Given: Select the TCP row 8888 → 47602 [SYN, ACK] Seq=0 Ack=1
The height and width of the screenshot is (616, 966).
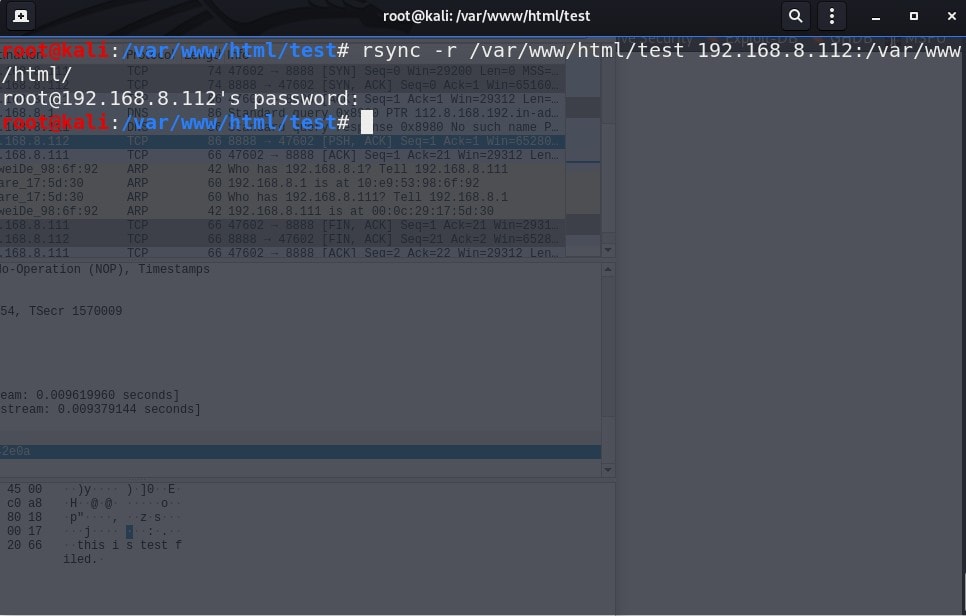Looking at the screenshot, I should coord(283,85).
